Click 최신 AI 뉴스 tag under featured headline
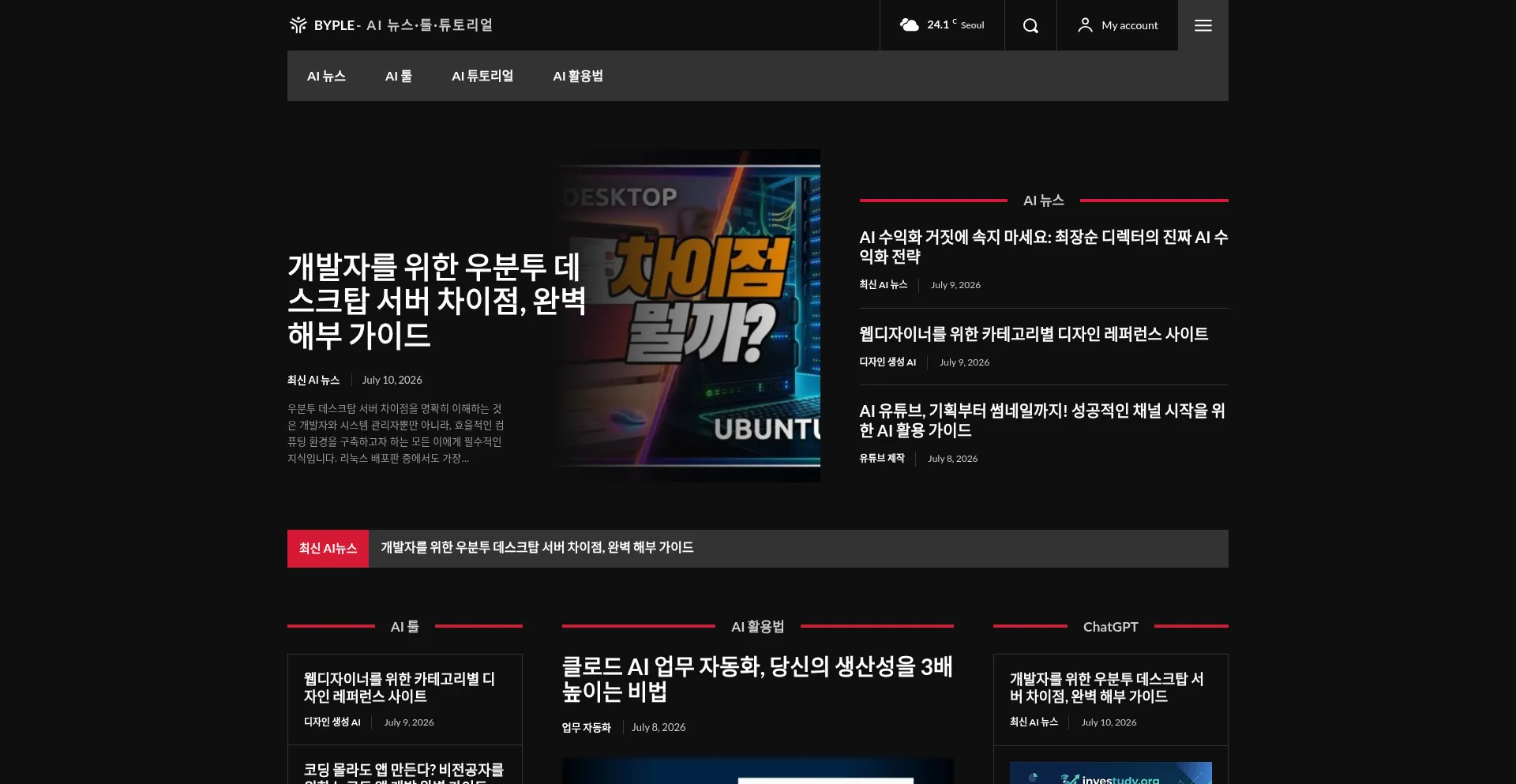 click(313, 380)
